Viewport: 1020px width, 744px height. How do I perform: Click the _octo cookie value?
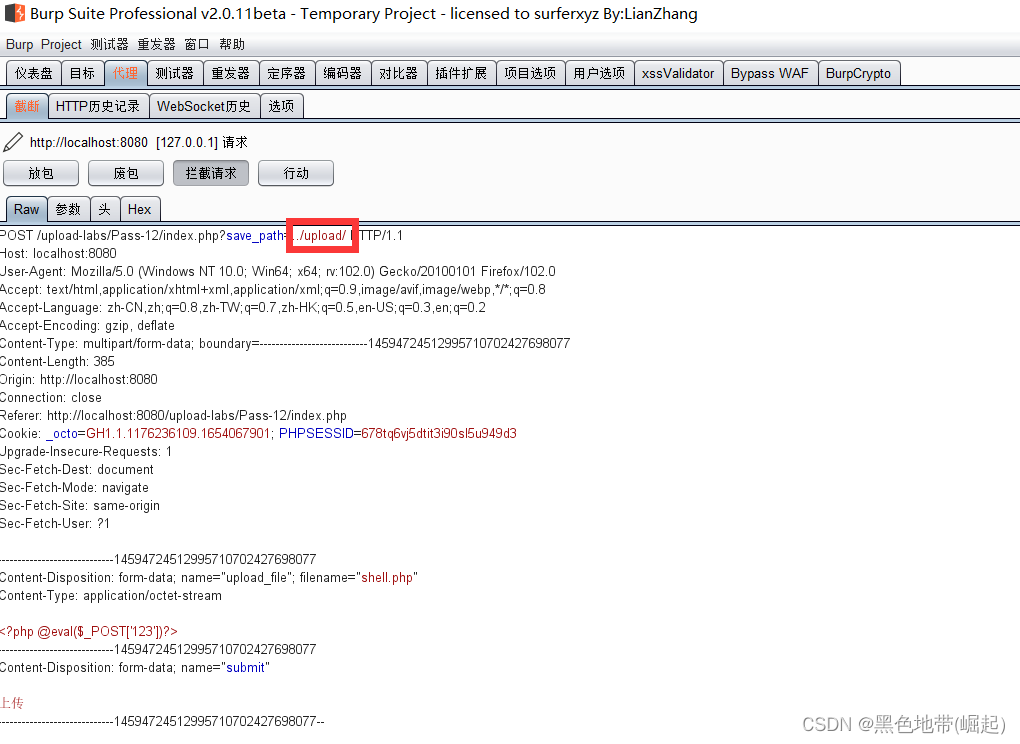pyautogui.click(x=178, y=433)
